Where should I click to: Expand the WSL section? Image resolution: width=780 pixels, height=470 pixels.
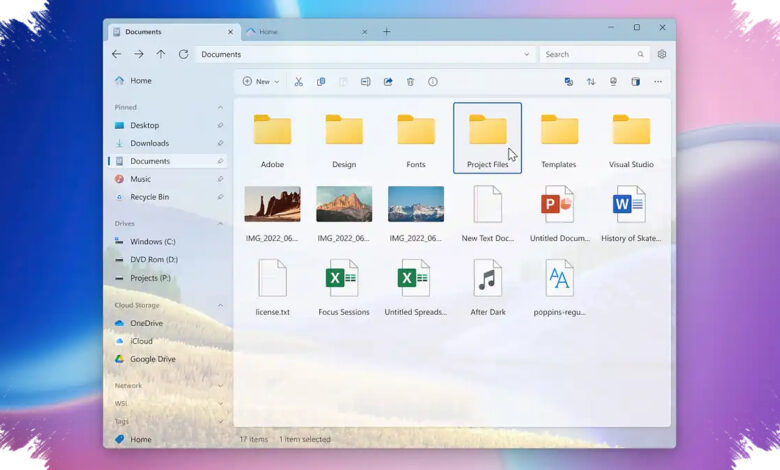220,404
